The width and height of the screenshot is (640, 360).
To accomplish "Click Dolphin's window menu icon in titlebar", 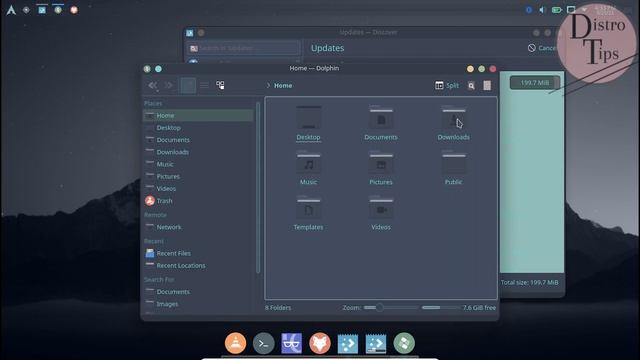I will coord(147,69).
